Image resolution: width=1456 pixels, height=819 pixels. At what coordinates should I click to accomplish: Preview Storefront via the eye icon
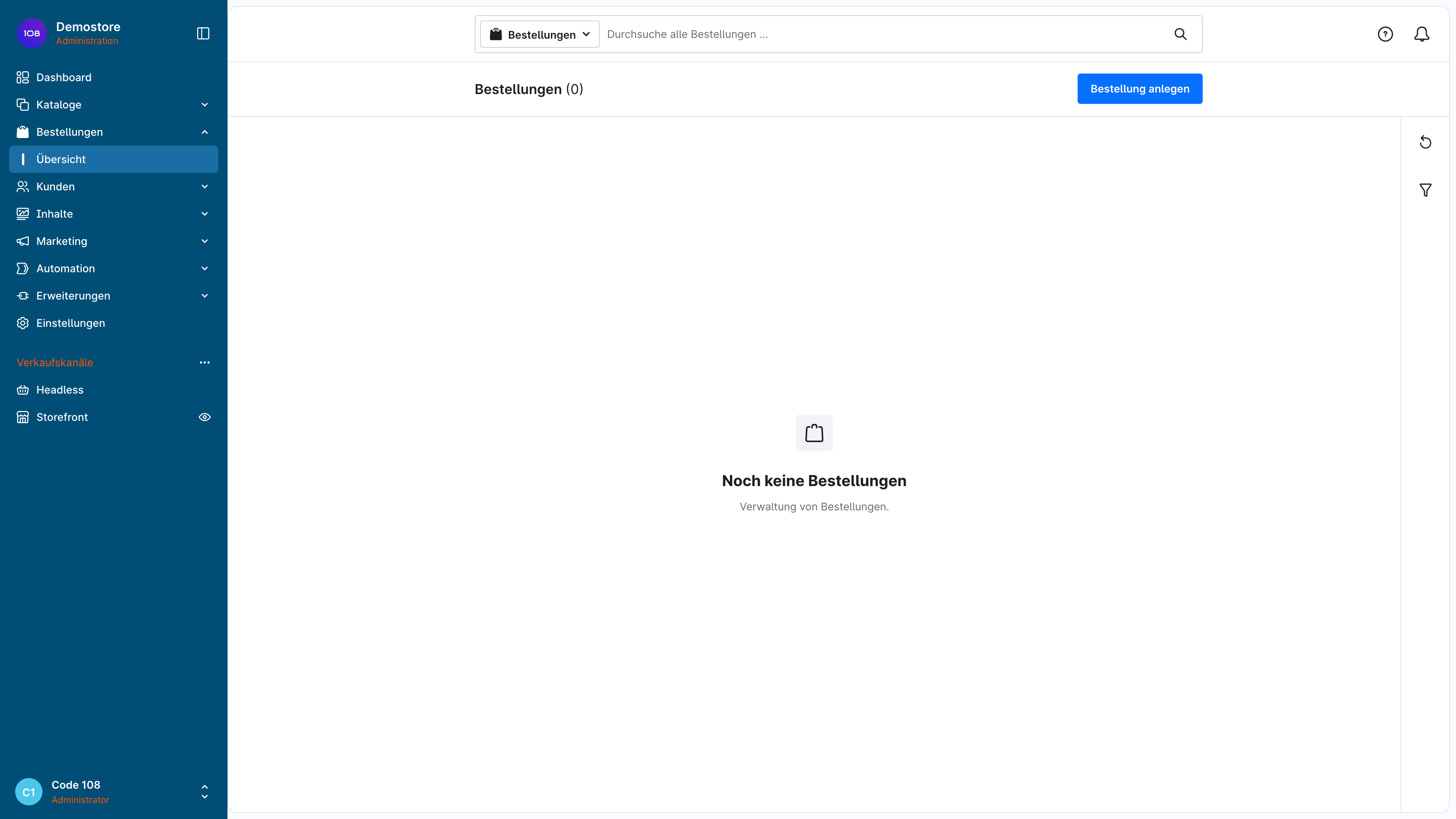(205, 417)
